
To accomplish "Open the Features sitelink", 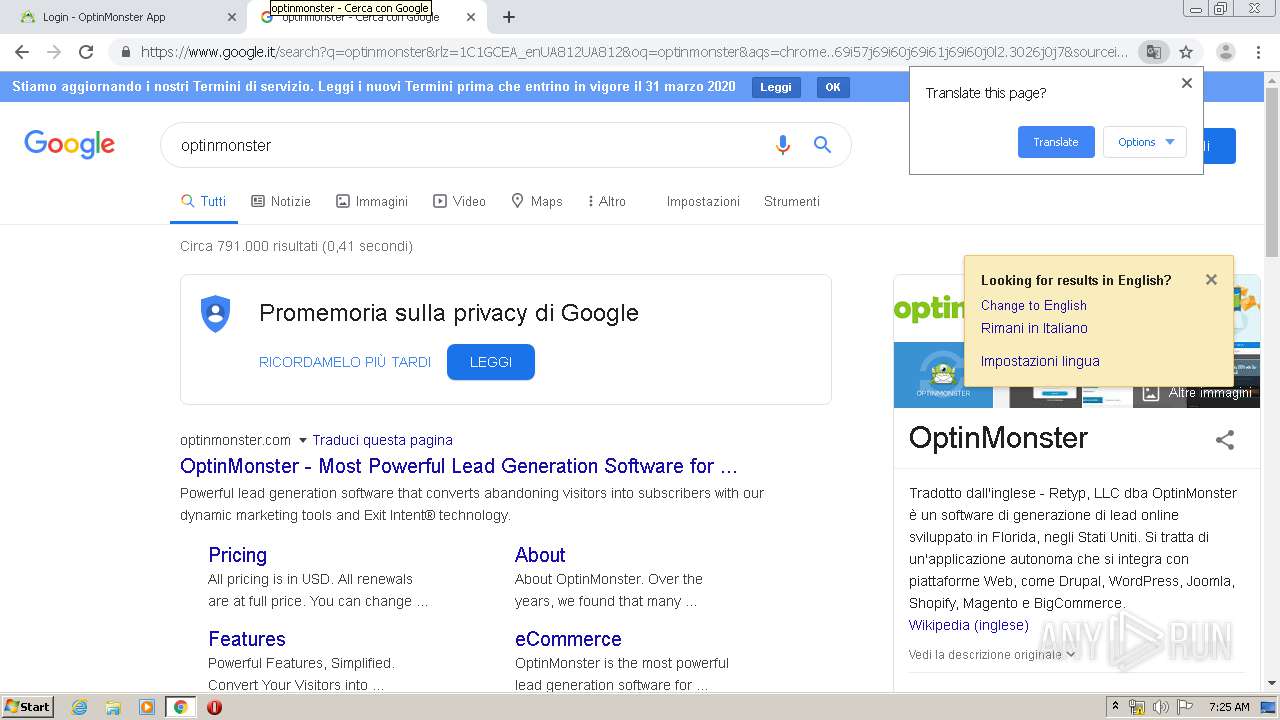I will [247, 639].
